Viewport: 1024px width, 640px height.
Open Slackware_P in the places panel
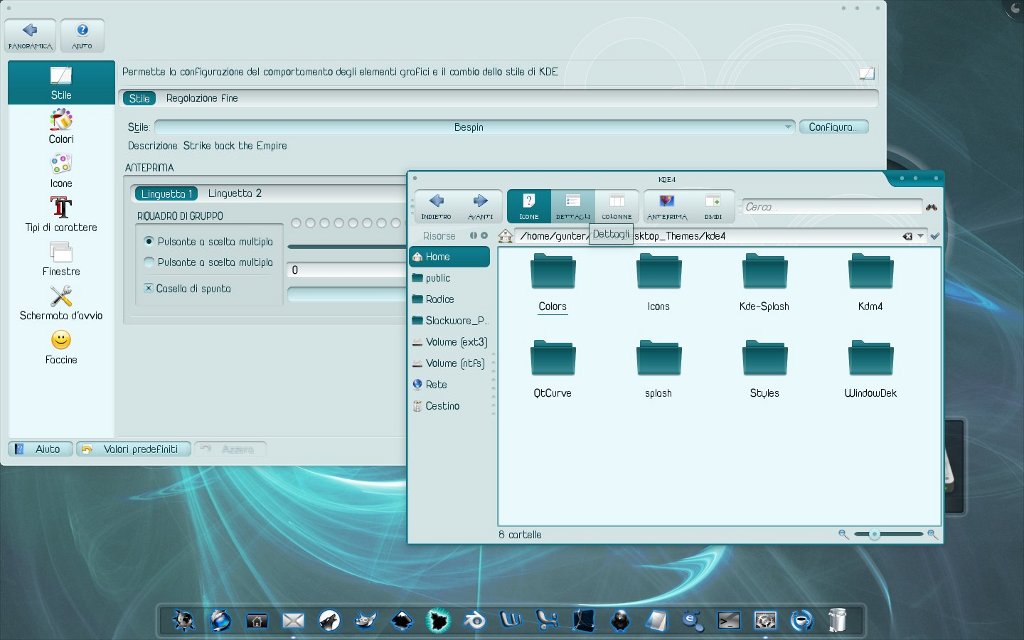[x=449, y=321]
